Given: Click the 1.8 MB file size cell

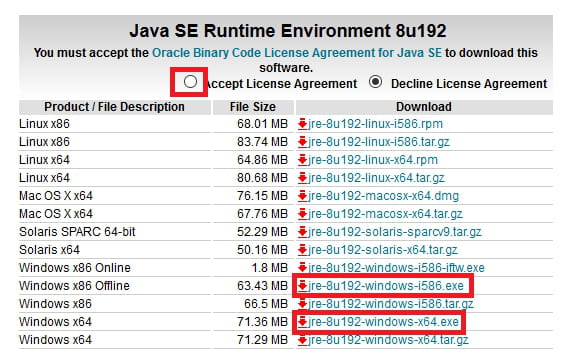Looking at the screenshot, I should coord(270,268).
